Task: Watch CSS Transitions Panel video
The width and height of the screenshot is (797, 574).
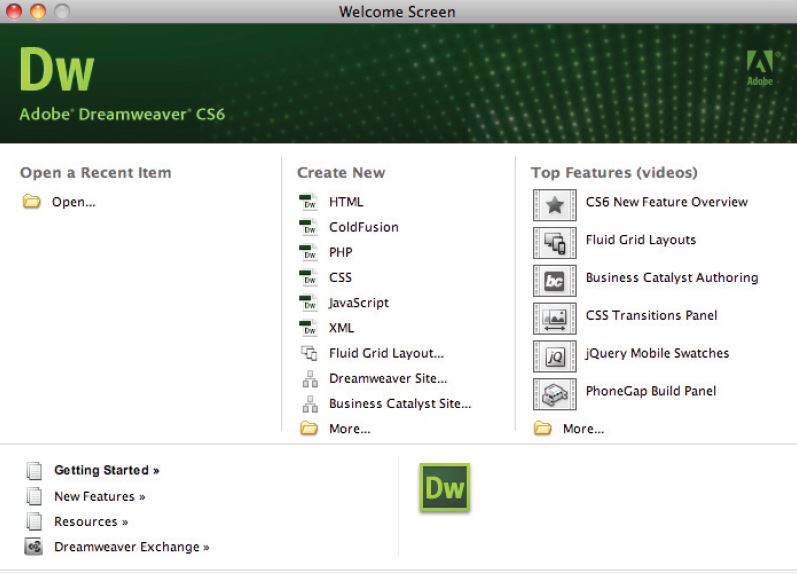Action: [652, 315]
